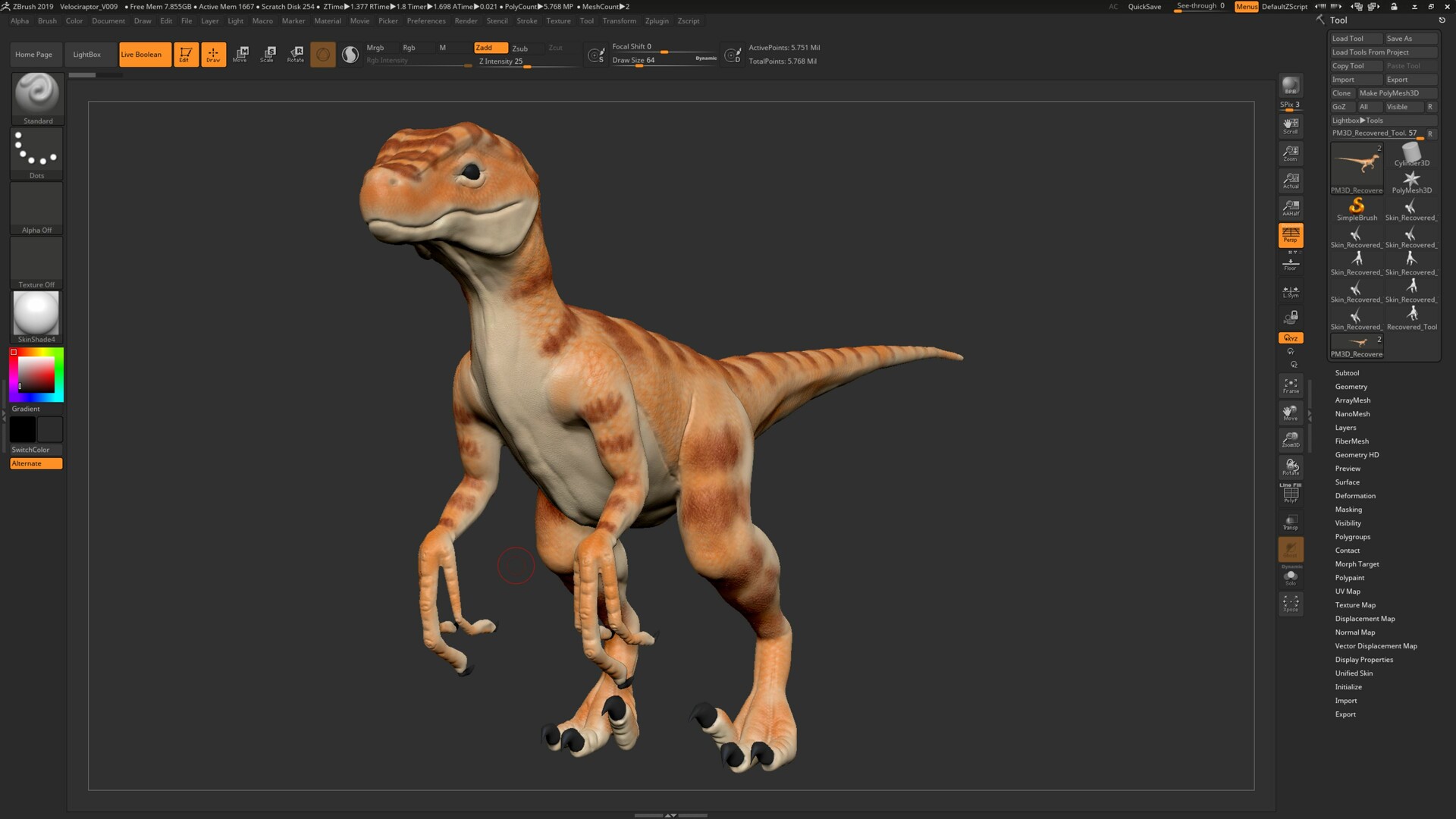Toggle Zadd sculpting mode

point(490,47)
